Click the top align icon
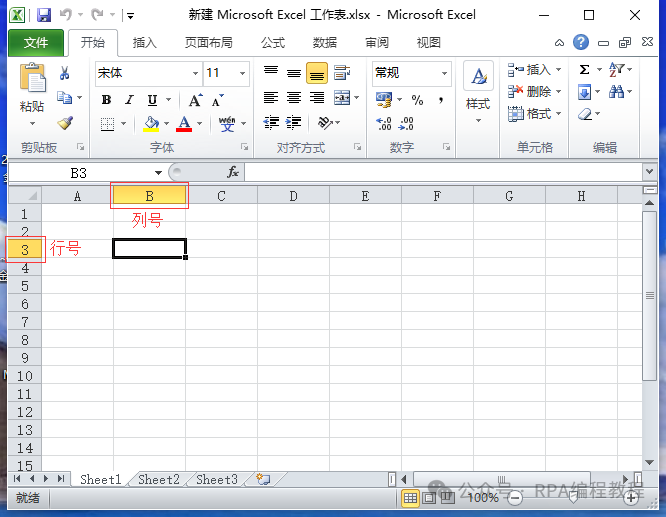Screen dimensions: 666x517 pyautogui.click(x=271, y=72)
